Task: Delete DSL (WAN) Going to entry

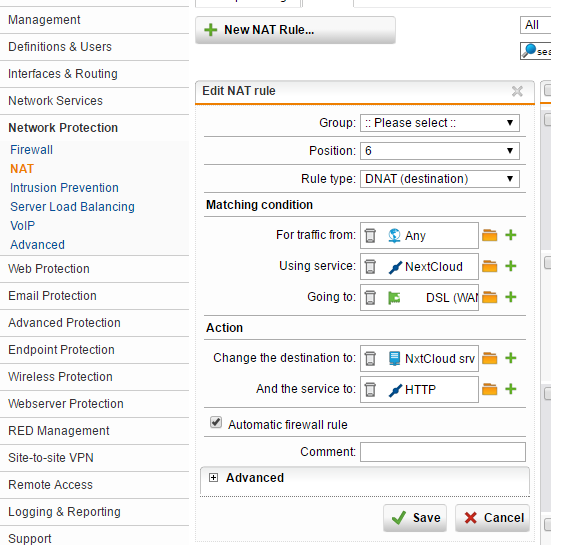Action: 370,298
